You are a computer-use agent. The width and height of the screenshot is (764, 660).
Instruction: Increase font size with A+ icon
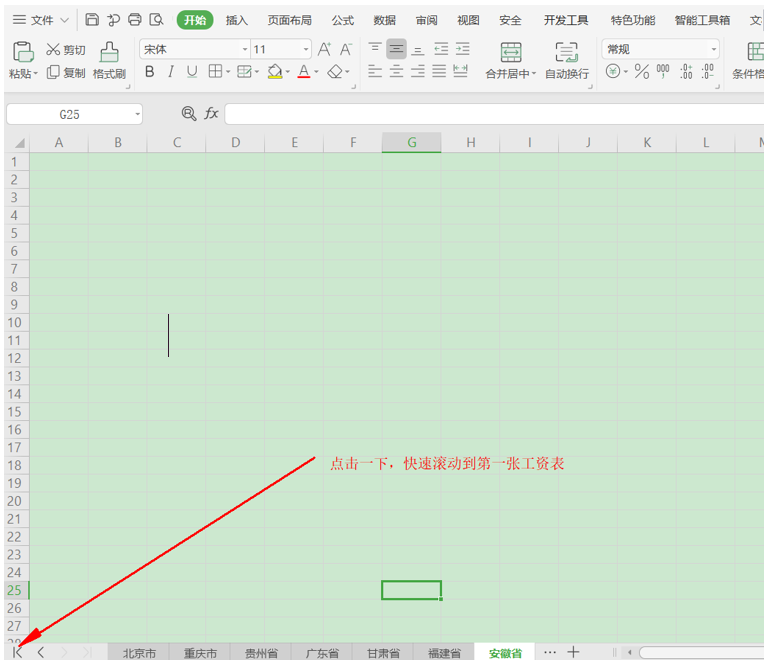click(x=325, y=49)
